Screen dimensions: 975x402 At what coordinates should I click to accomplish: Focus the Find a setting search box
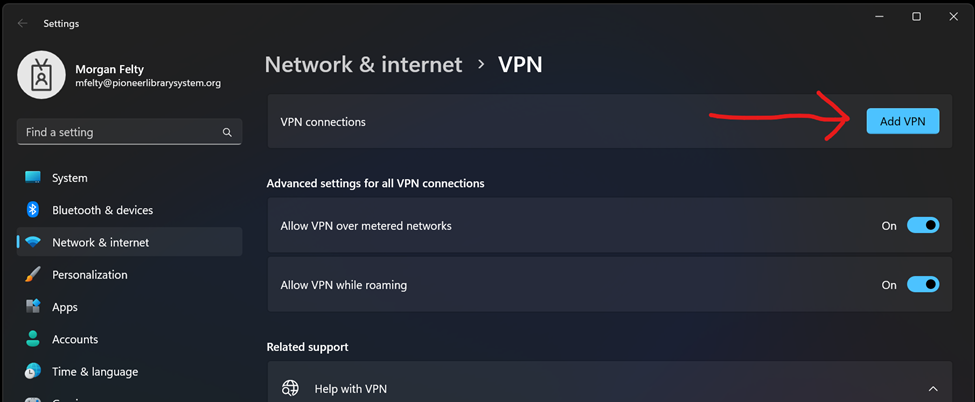coord(120,132)
